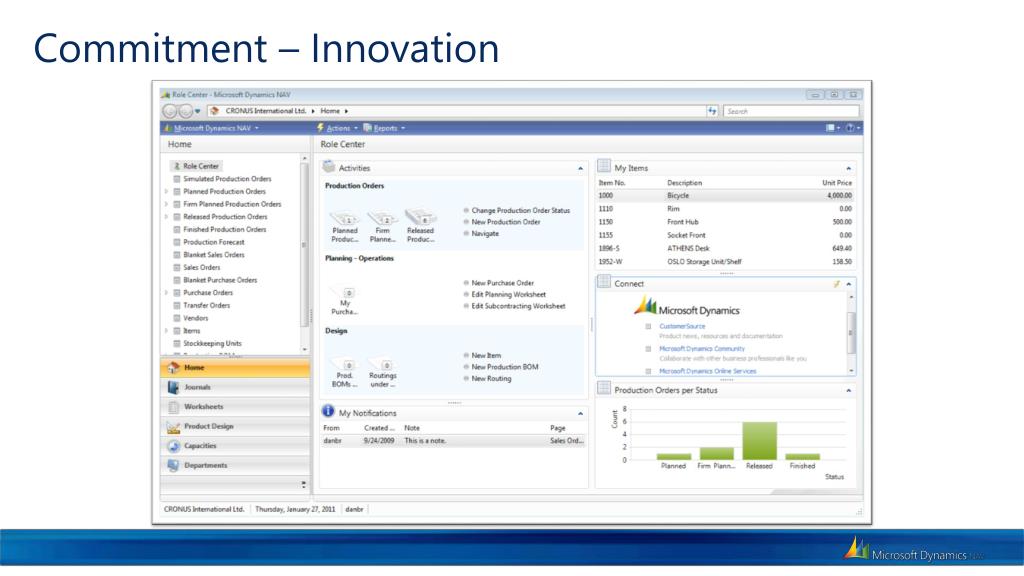Click the My Notifications info icon
This screenshot has height=576, width=1024.
pyautogui.click(x=328, y=411)
